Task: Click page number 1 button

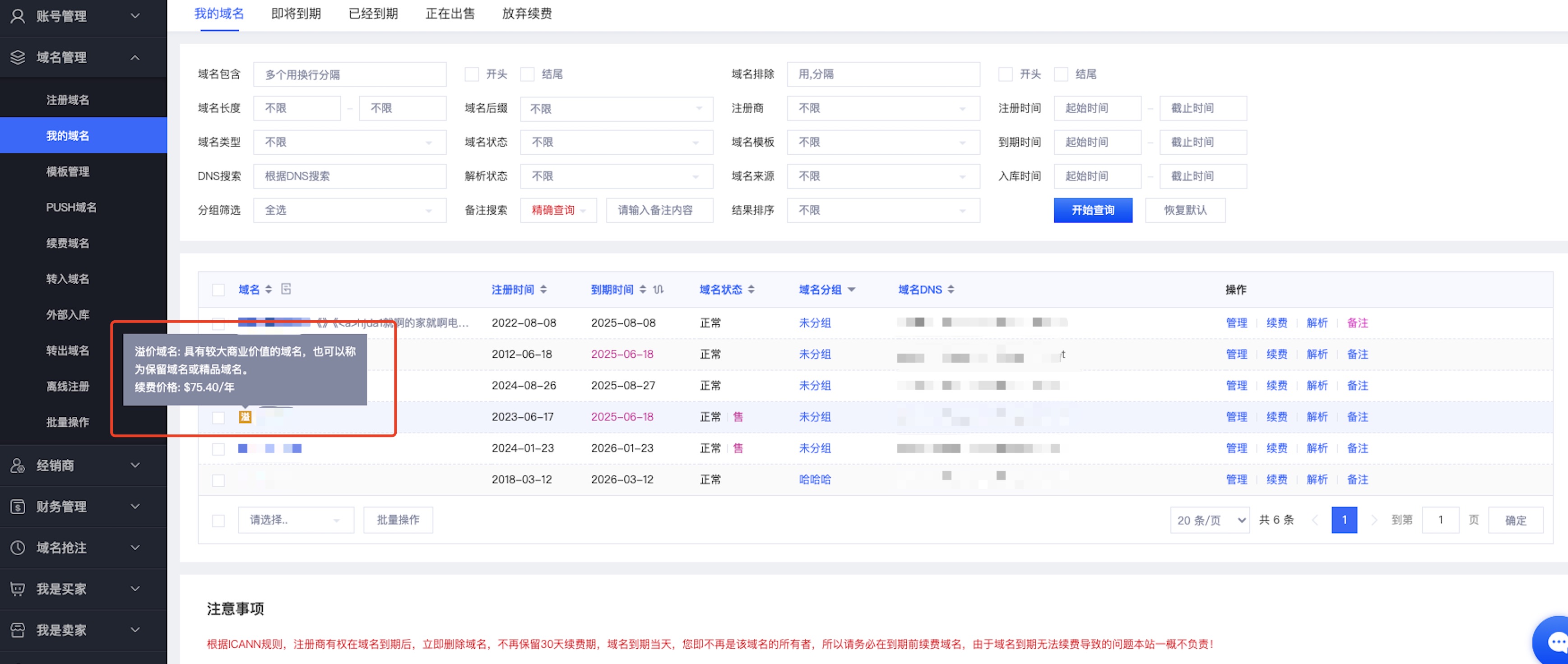Action: pyautogui.click(x=1344, y=520)
